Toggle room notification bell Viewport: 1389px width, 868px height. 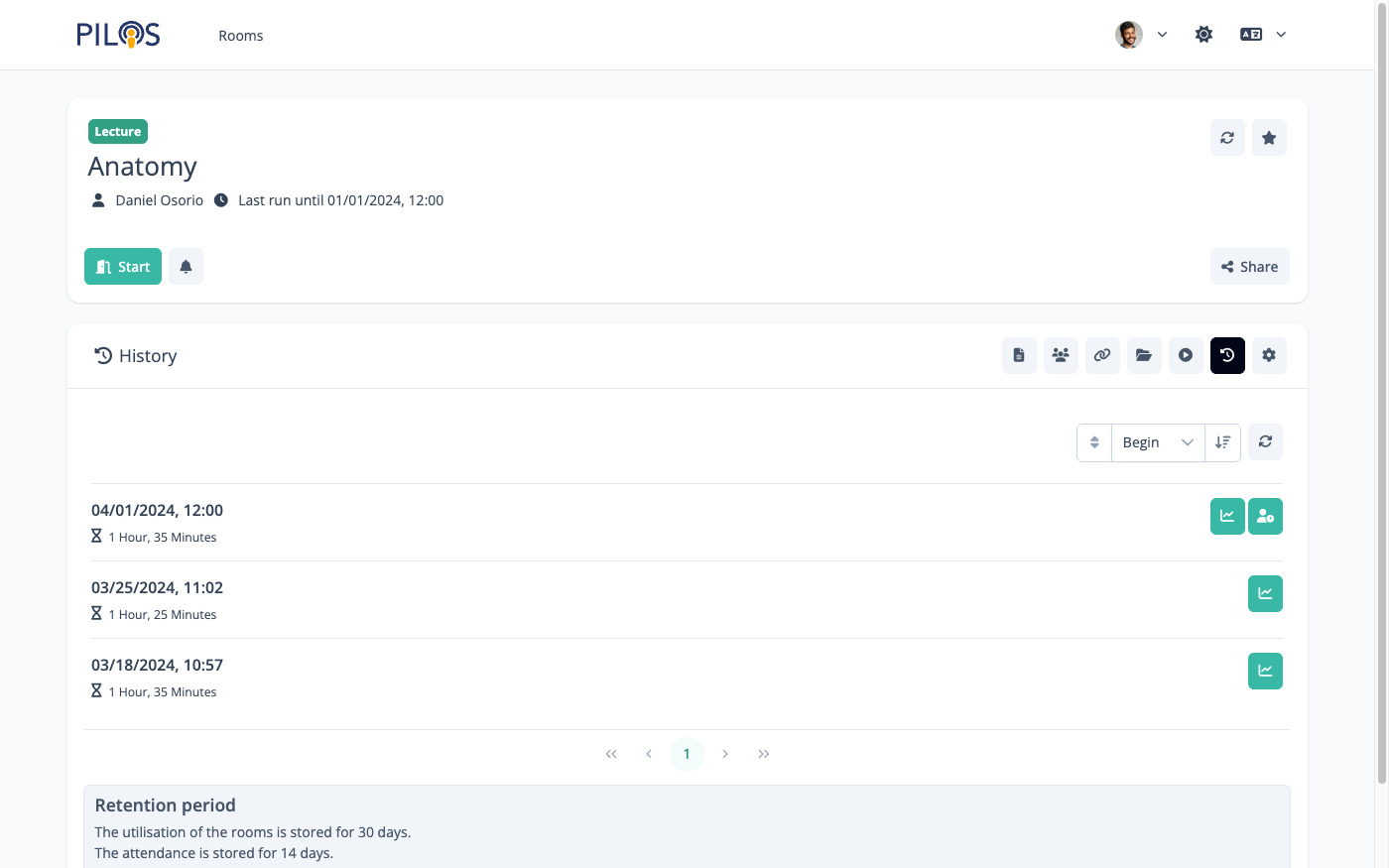pos(186,267)
